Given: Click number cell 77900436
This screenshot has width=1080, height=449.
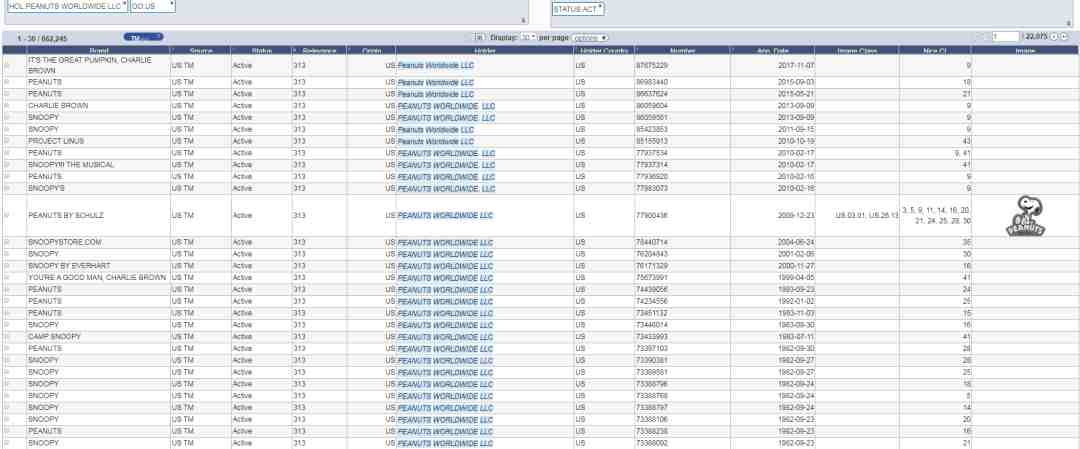Looking at the screenshot, I should pos(652,216).
